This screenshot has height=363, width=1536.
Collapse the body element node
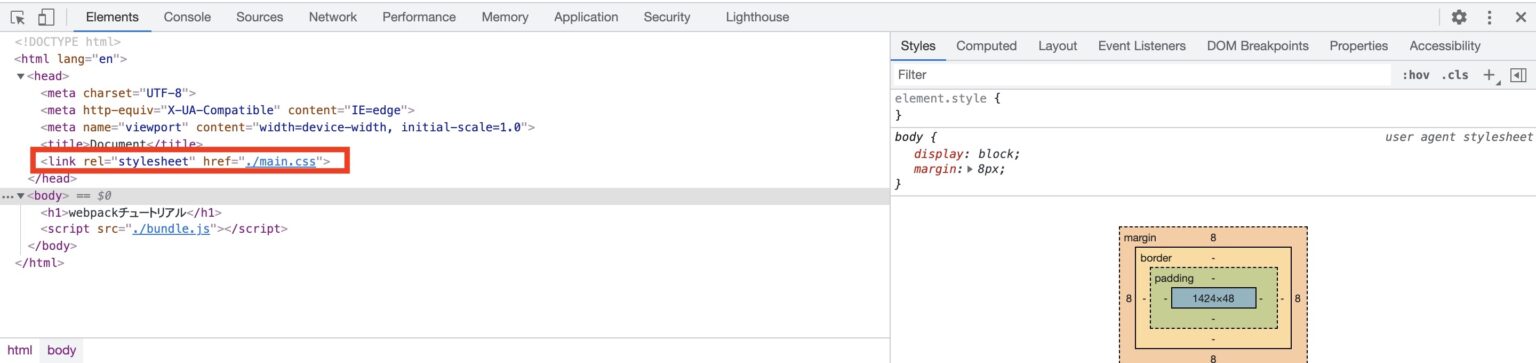[x=21, y=196]
